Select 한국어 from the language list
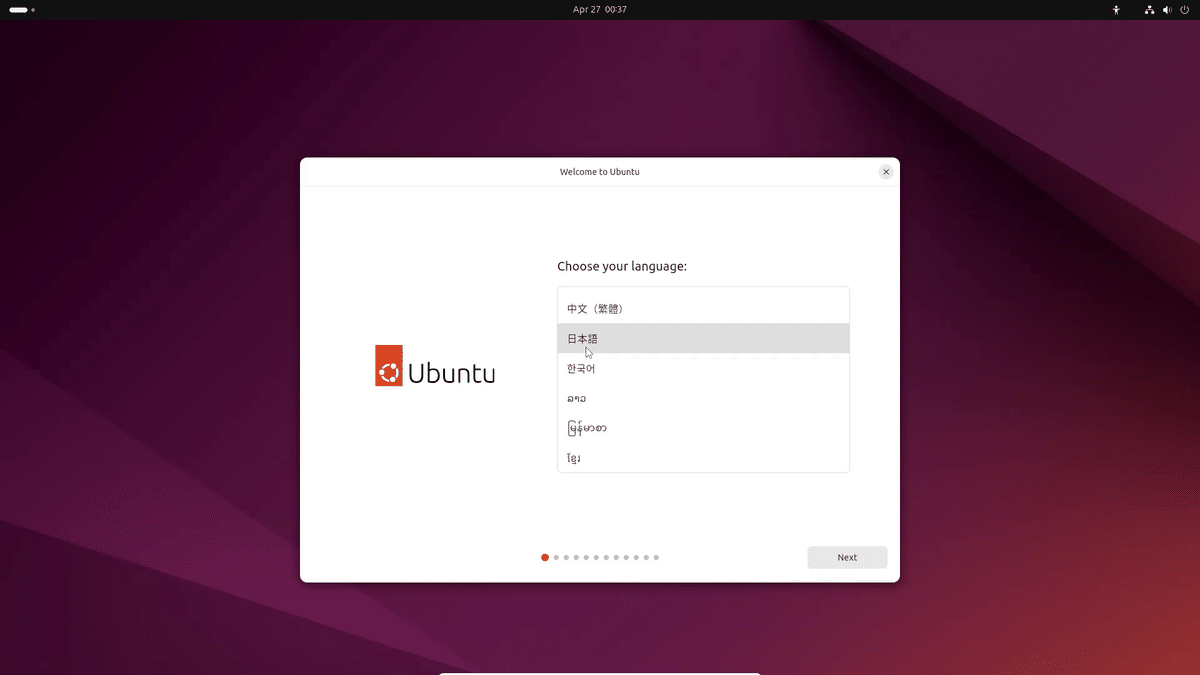The image size is (1200, 675). click(x=703, y=368)
